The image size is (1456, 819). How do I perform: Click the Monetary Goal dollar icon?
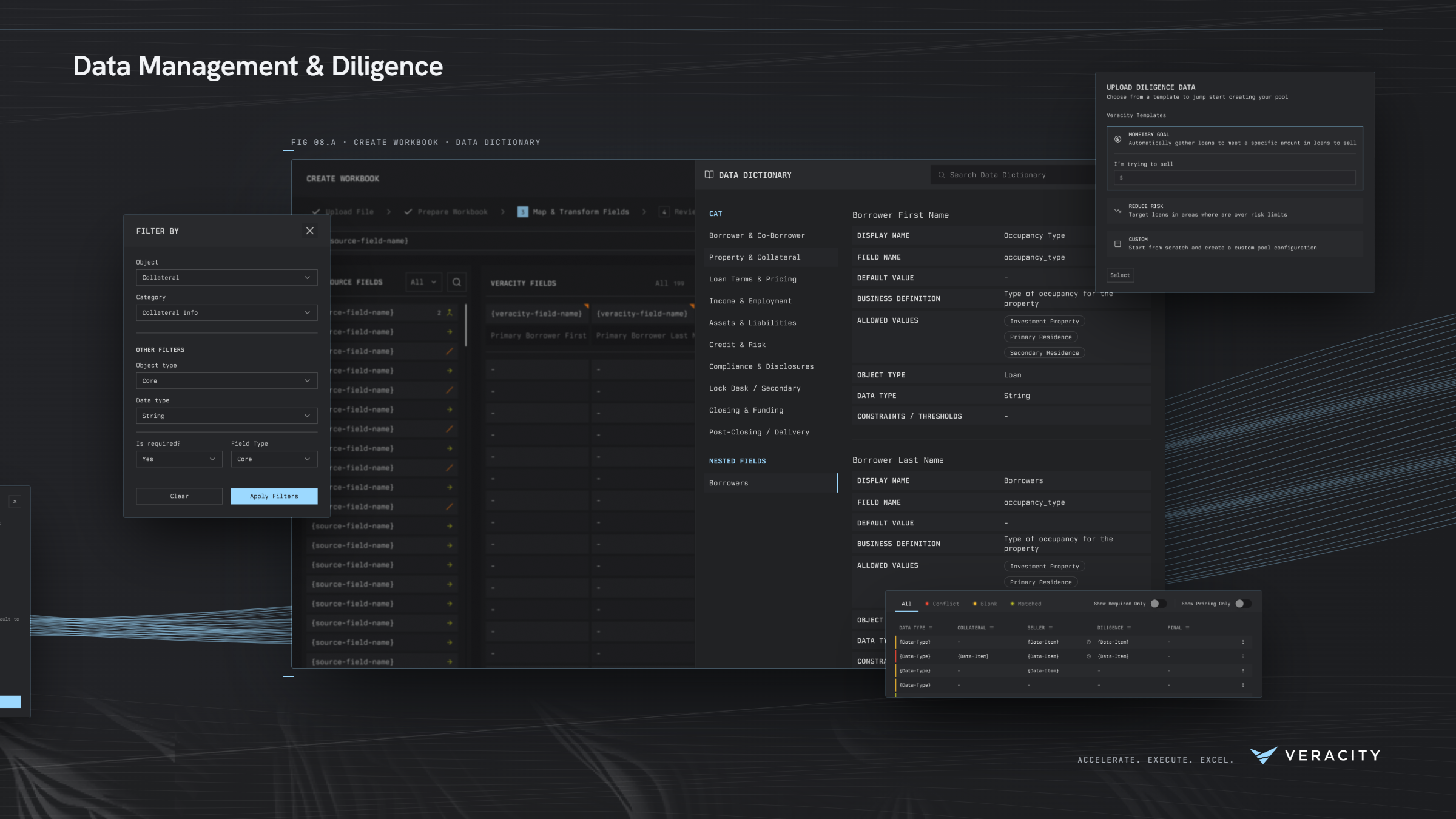pyautogui.click(x=1117, y=139)
